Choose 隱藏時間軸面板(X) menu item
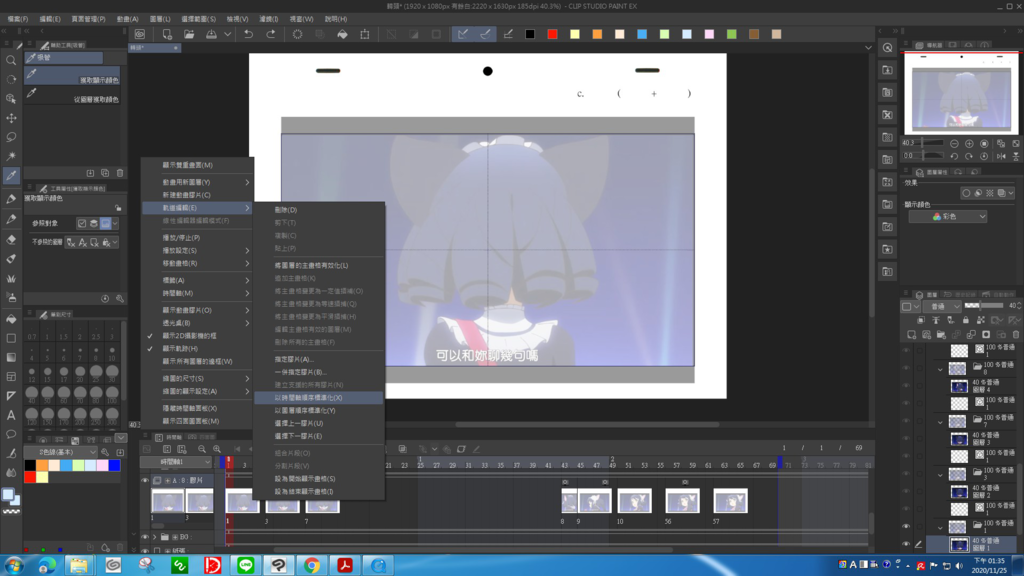1024x576 pixels. (x=197, y=408)
